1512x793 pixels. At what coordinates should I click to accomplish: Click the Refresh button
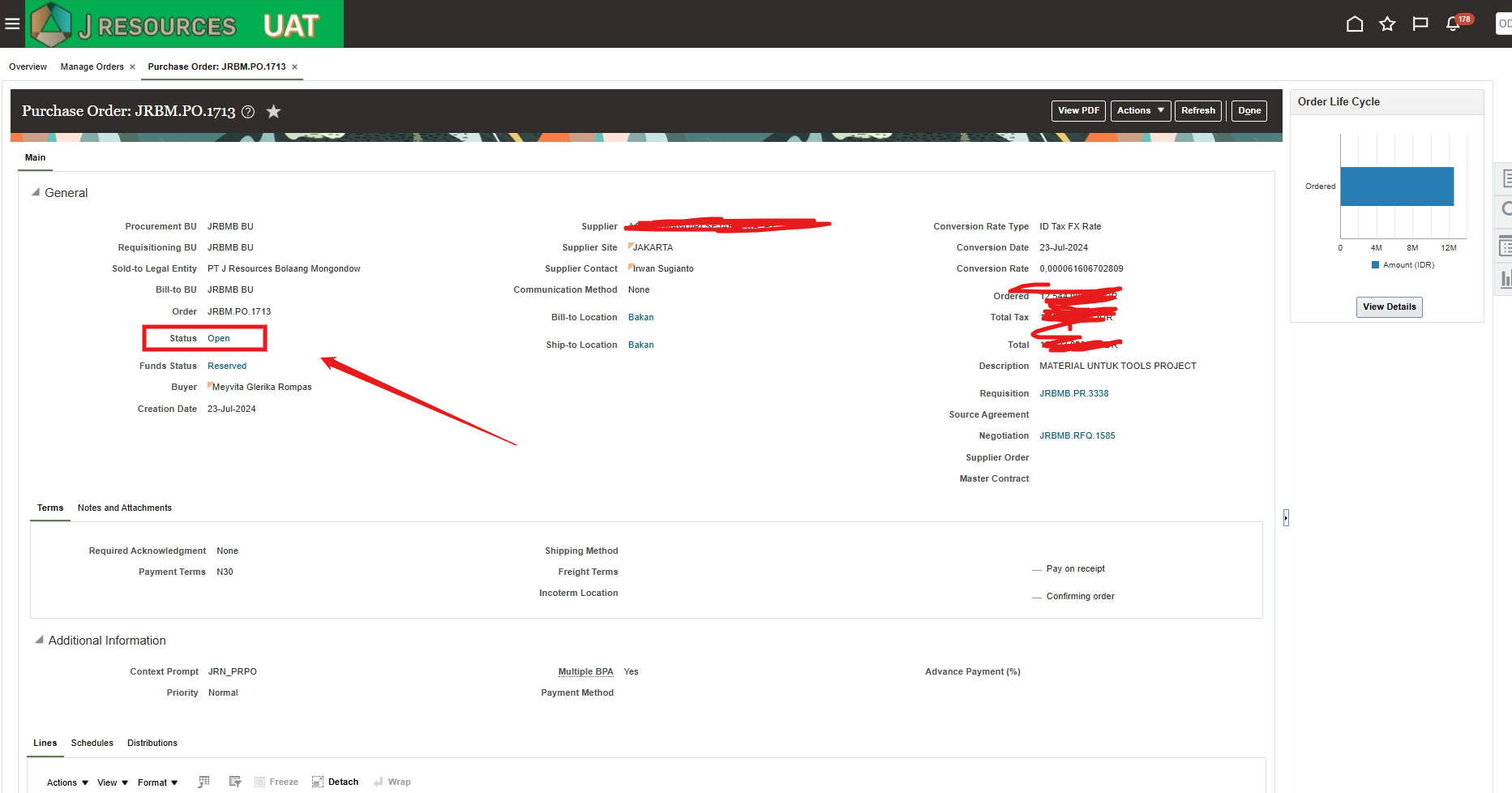tap(1197, 111)
